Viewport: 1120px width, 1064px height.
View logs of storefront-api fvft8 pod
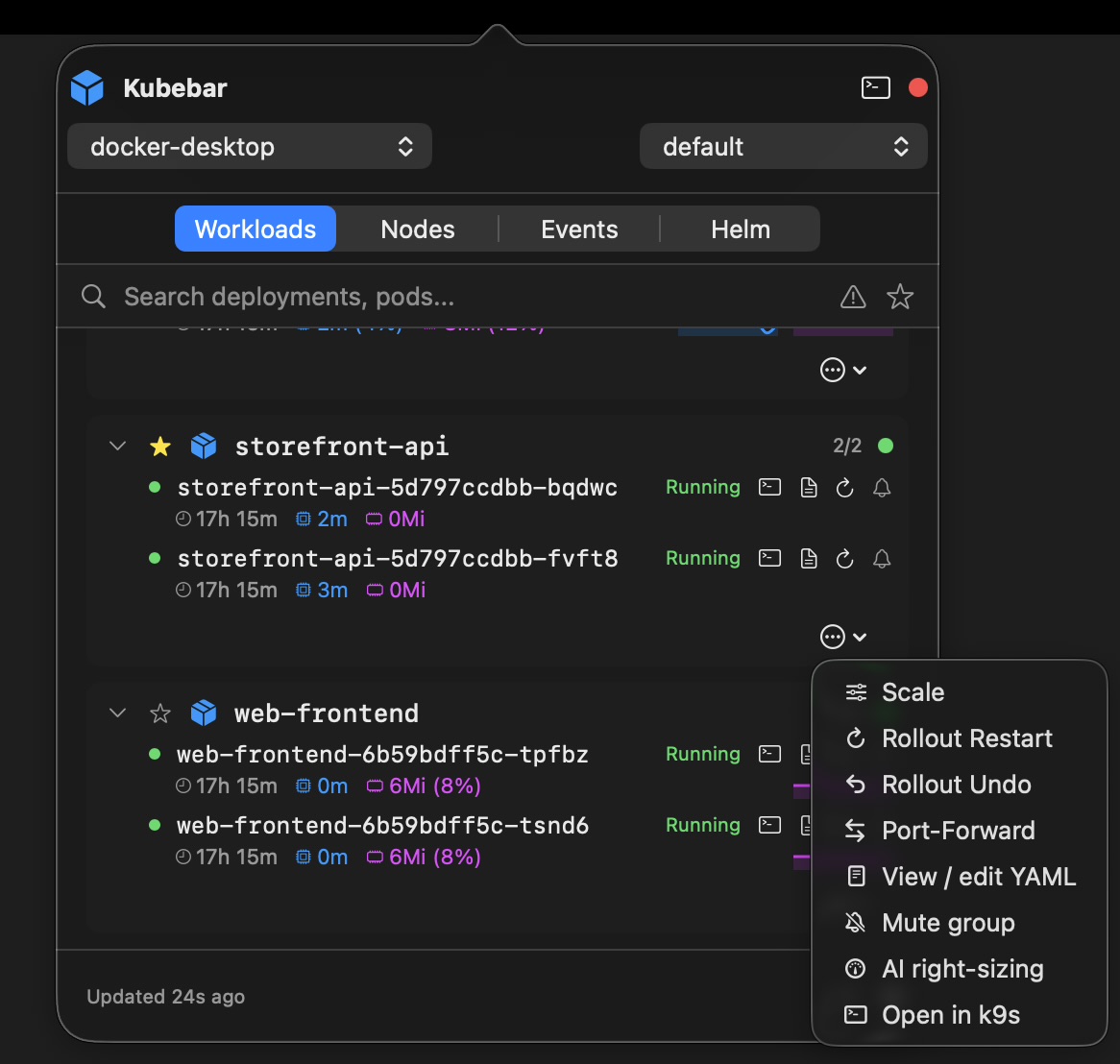coord(809,559)
